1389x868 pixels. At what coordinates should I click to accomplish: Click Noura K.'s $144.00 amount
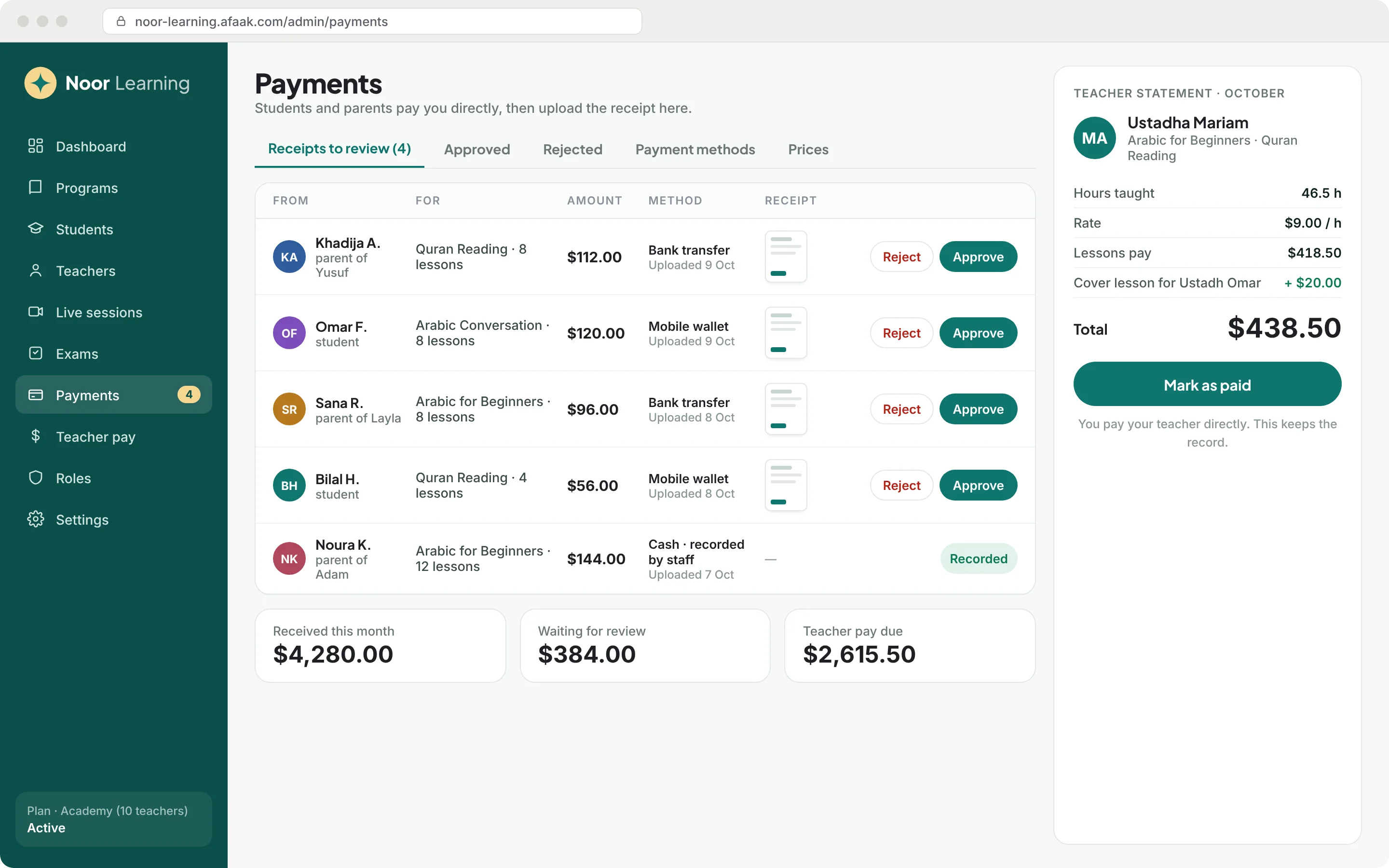(596, 558)
